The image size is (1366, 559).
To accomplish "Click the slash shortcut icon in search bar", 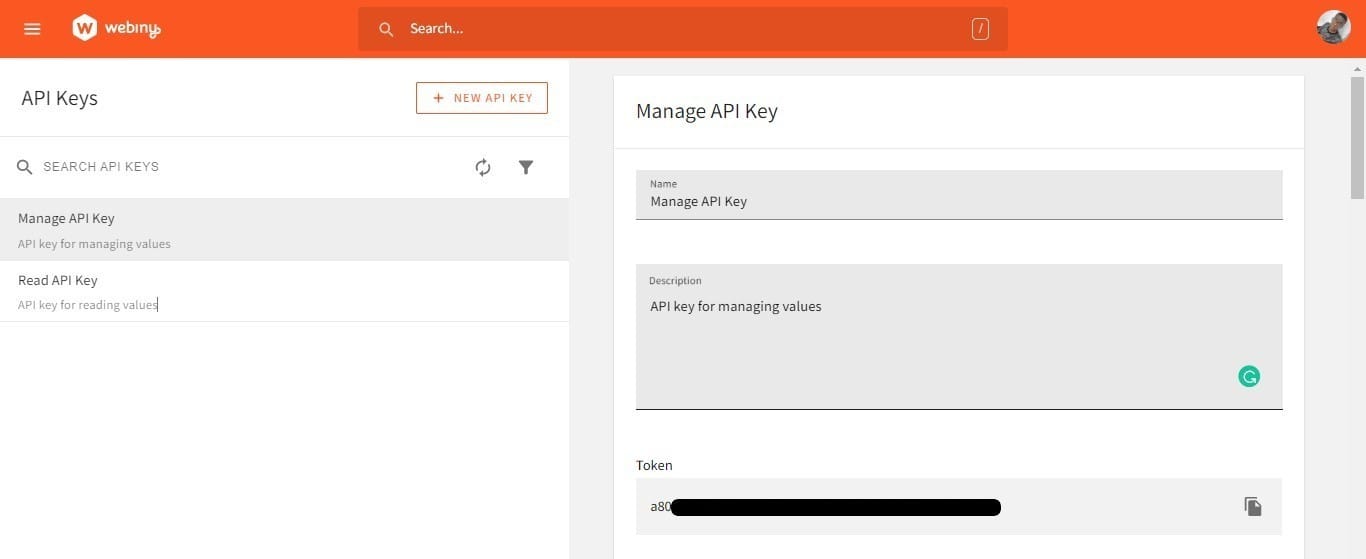I will click(x=980, y=29).
